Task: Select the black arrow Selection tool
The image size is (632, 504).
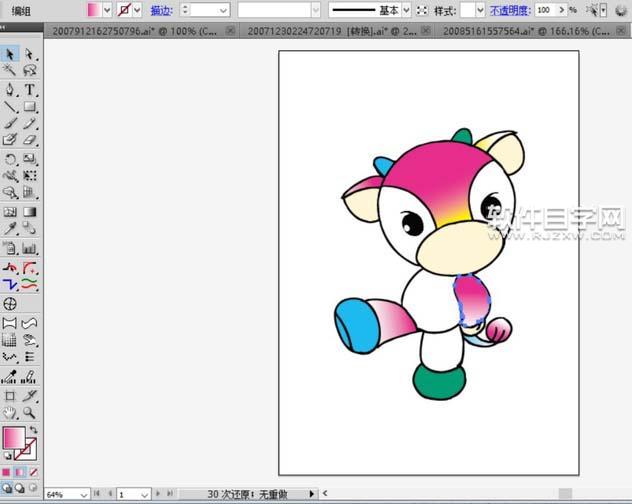Action: (x=10, y=54)
